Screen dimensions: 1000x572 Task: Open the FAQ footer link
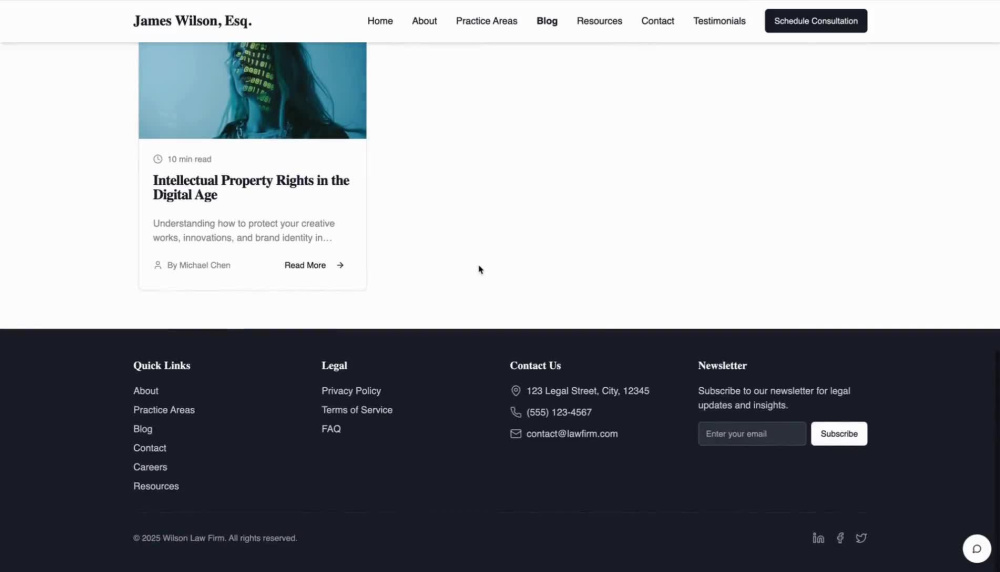click(331, 429)
